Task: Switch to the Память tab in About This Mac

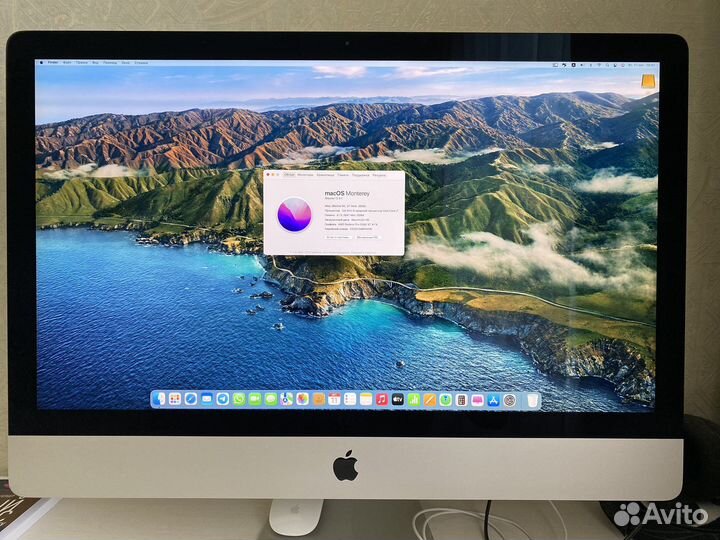Action: 343,175
